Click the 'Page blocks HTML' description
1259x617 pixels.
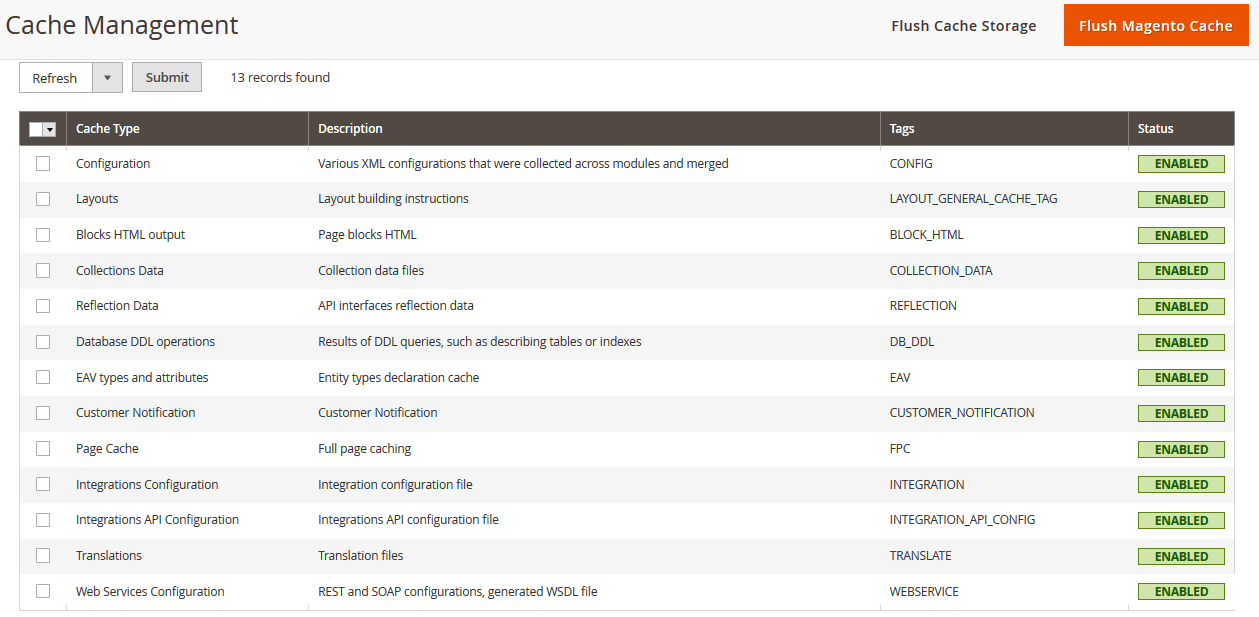pos(367,235)
